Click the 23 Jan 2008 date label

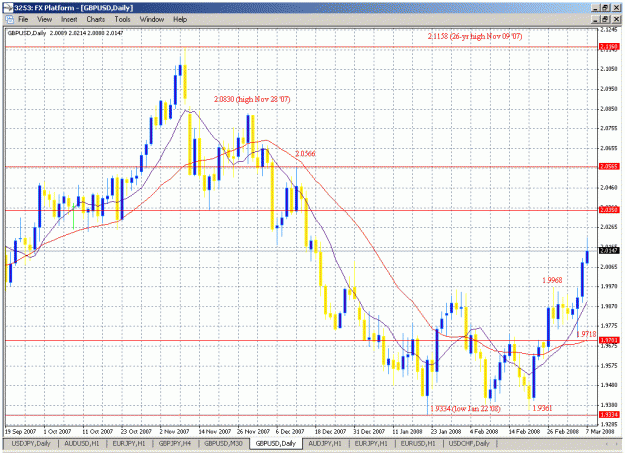click(x=446, y=432)
